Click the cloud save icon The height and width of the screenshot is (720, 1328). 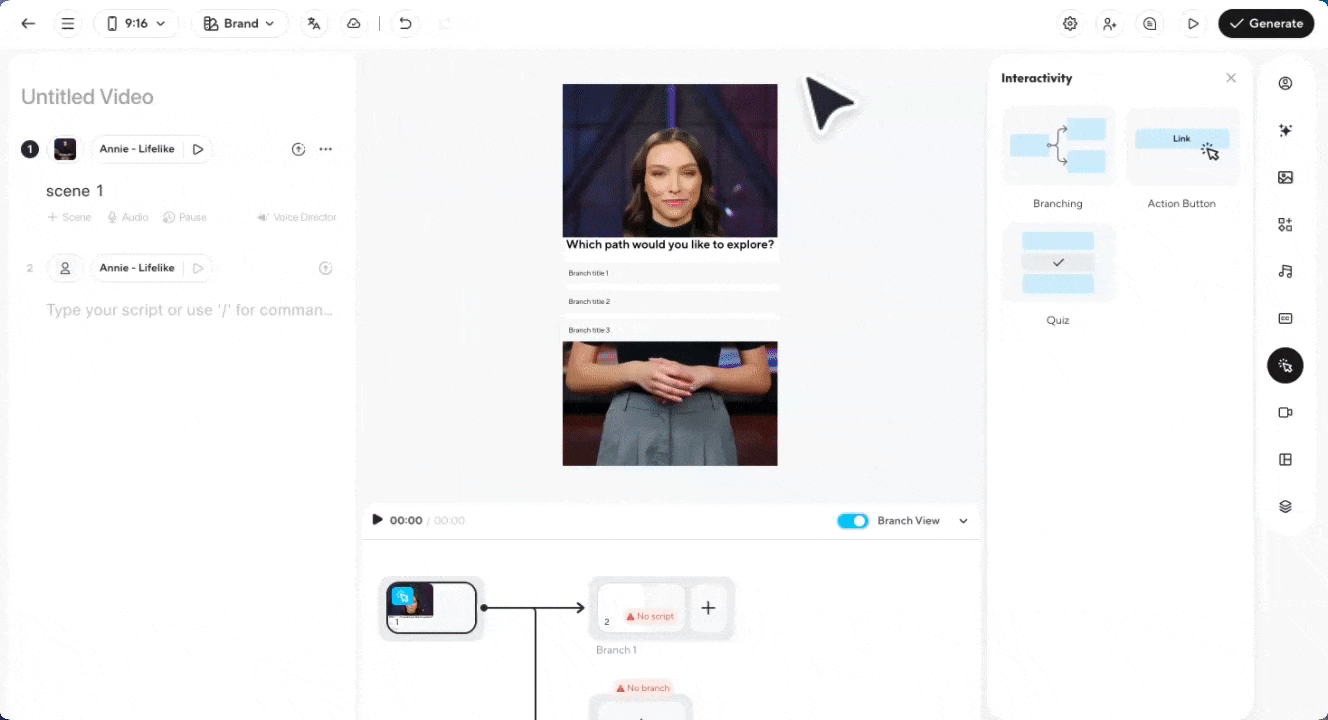click(353, 23)
